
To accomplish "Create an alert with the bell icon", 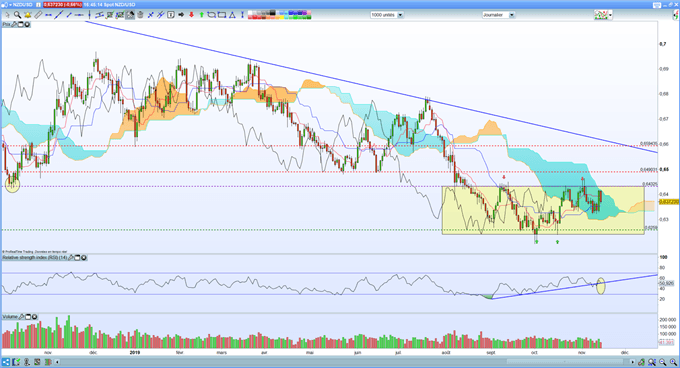I will (28, 15).
